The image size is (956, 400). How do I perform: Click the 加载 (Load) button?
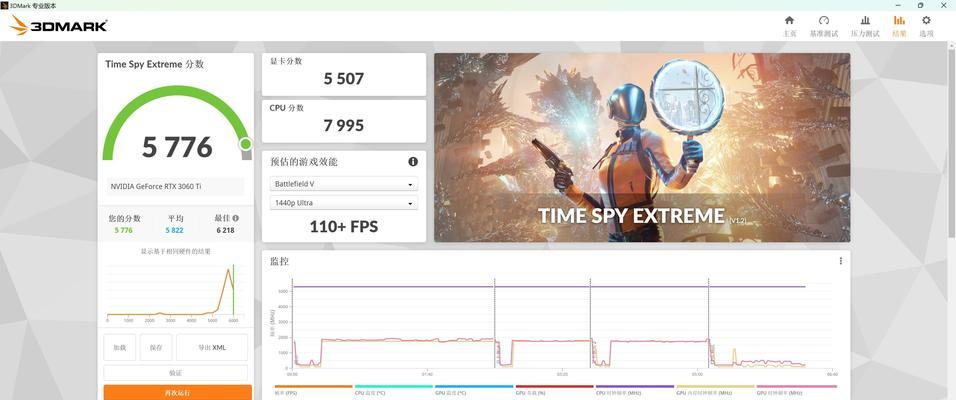[120, 347]
